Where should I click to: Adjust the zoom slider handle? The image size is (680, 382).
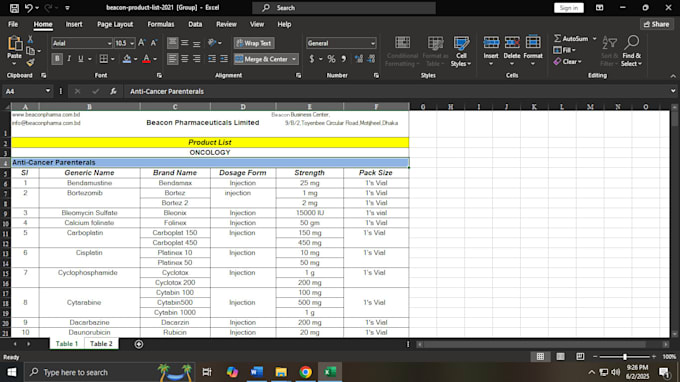(624, 356)
